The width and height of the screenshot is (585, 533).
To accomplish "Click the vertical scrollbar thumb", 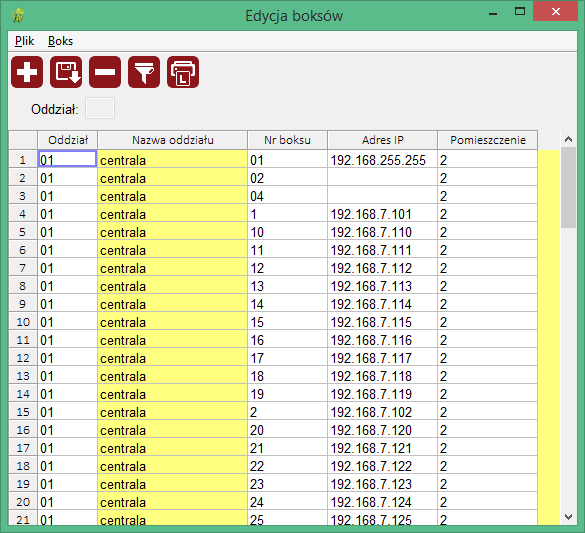I will pyautogui.click(x=568, y=187).
